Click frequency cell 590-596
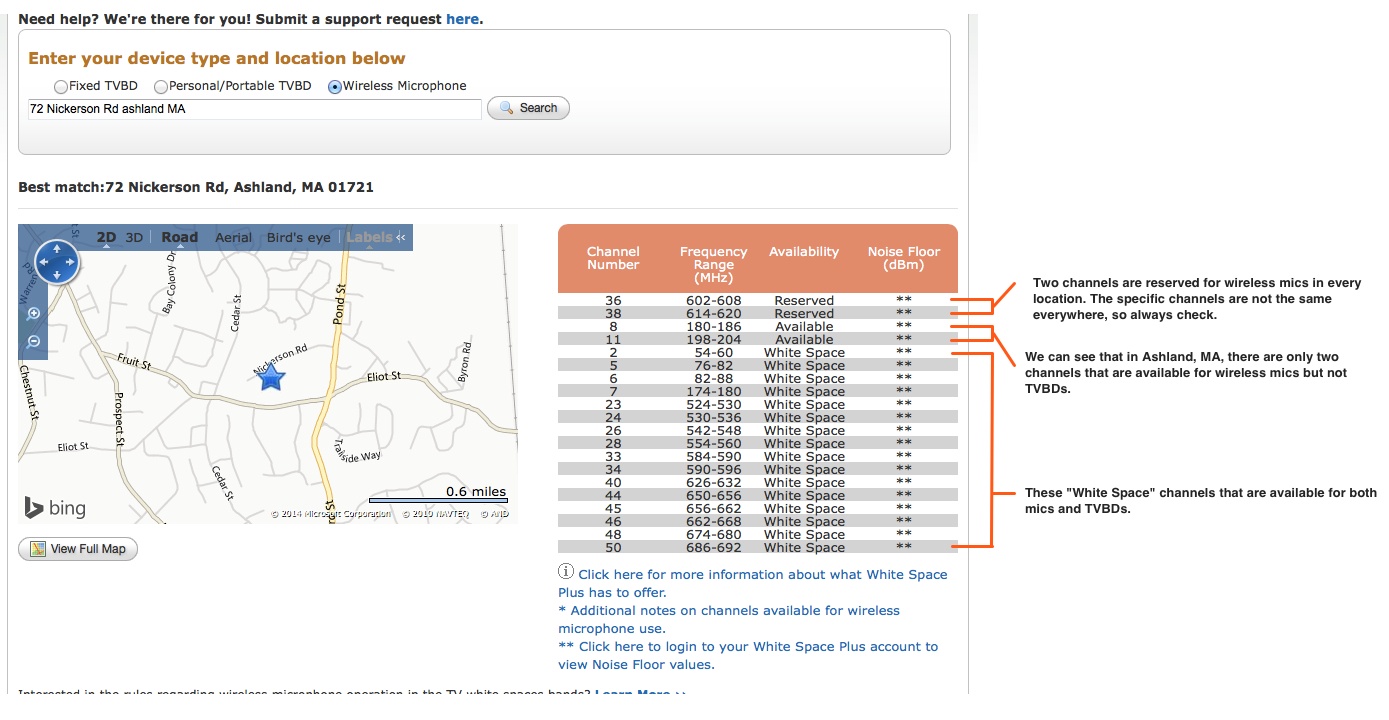The width and height of the screenshot is (1389, 720). (x=713, y=469)
